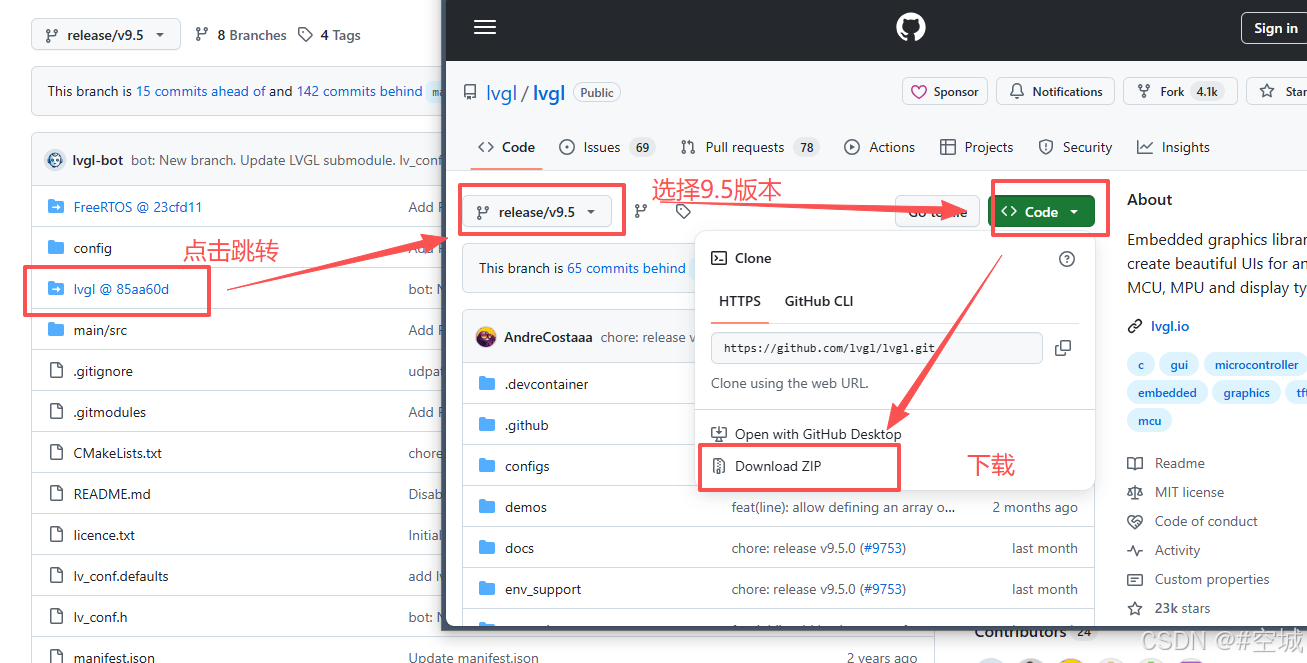
Task: Click AndreCostaaa author avatar
Action: click(486, 337)
